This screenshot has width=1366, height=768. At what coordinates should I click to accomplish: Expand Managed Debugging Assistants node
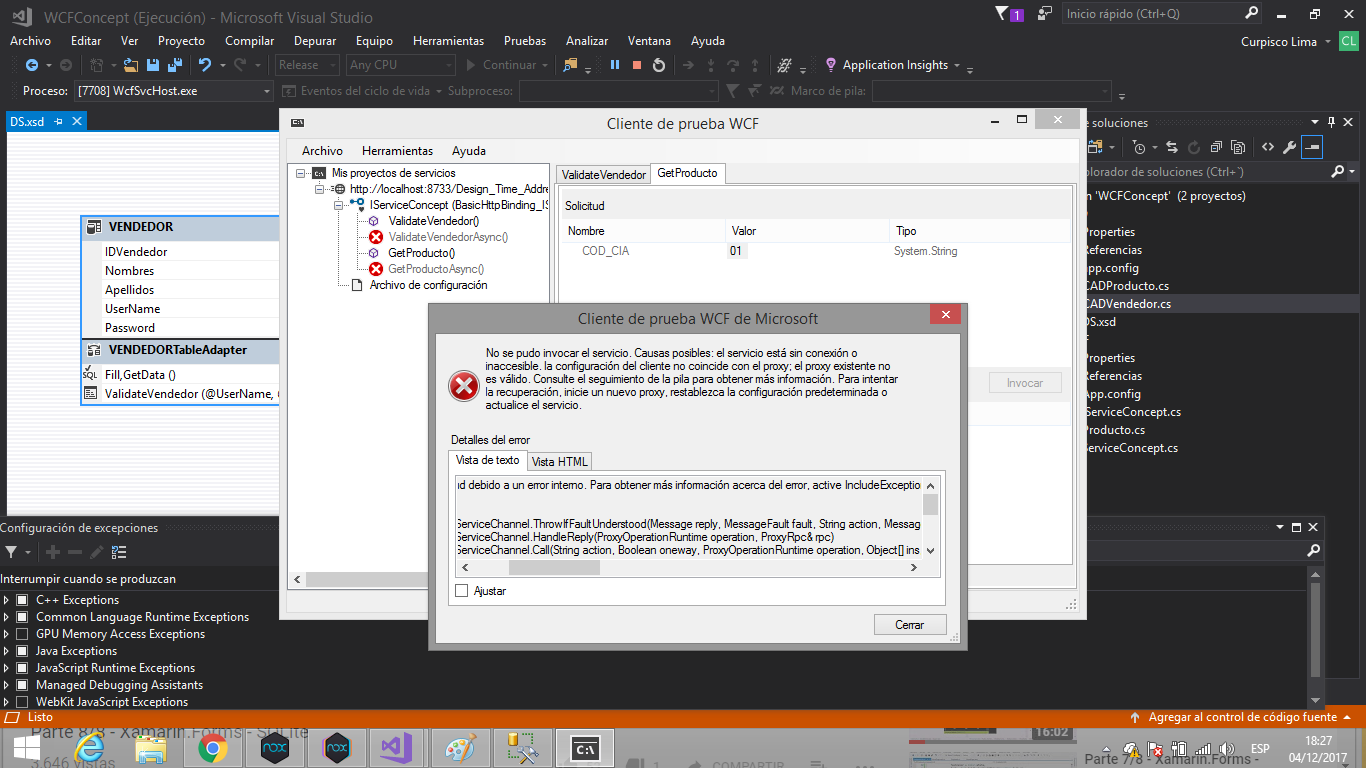click(x=7, y=685)
